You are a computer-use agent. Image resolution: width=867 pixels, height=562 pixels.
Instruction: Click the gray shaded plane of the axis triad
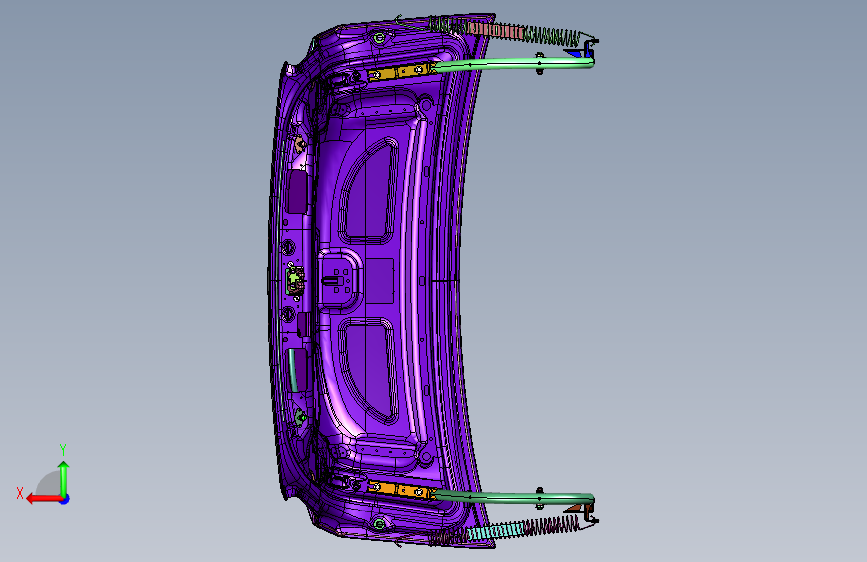(x=49, y=483)
